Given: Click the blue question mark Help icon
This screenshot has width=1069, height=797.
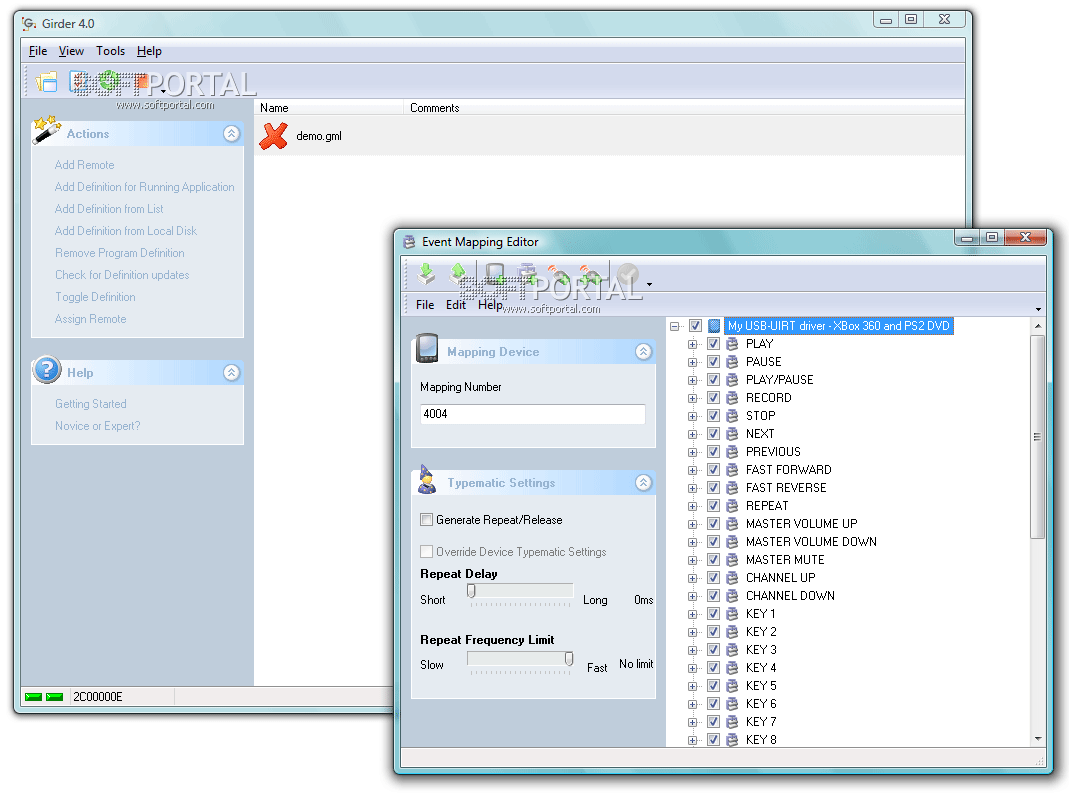Looking at the screenshot, I should (46, 370).
